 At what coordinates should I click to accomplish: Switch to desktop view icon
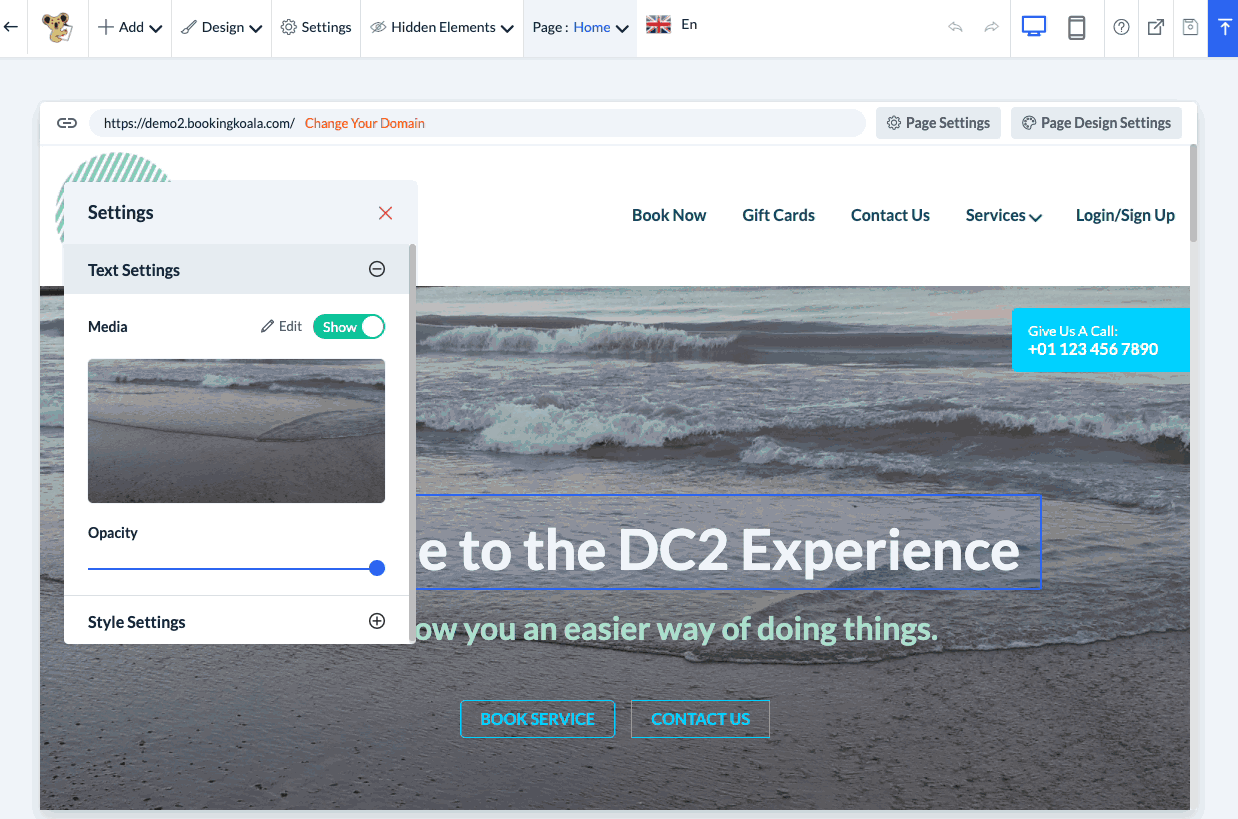pos(1033,27)
